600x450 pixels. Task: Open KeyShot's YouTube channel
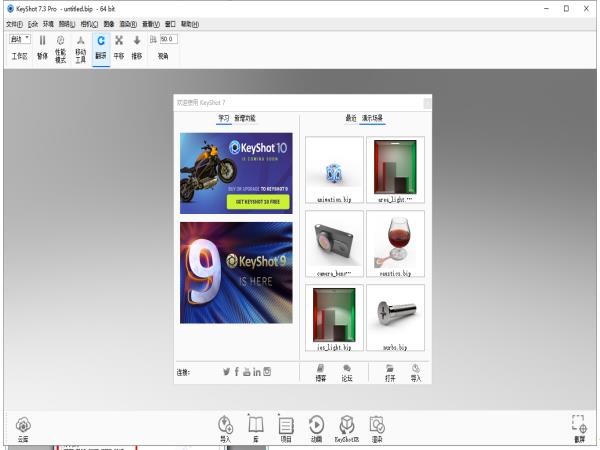(246, 372)
